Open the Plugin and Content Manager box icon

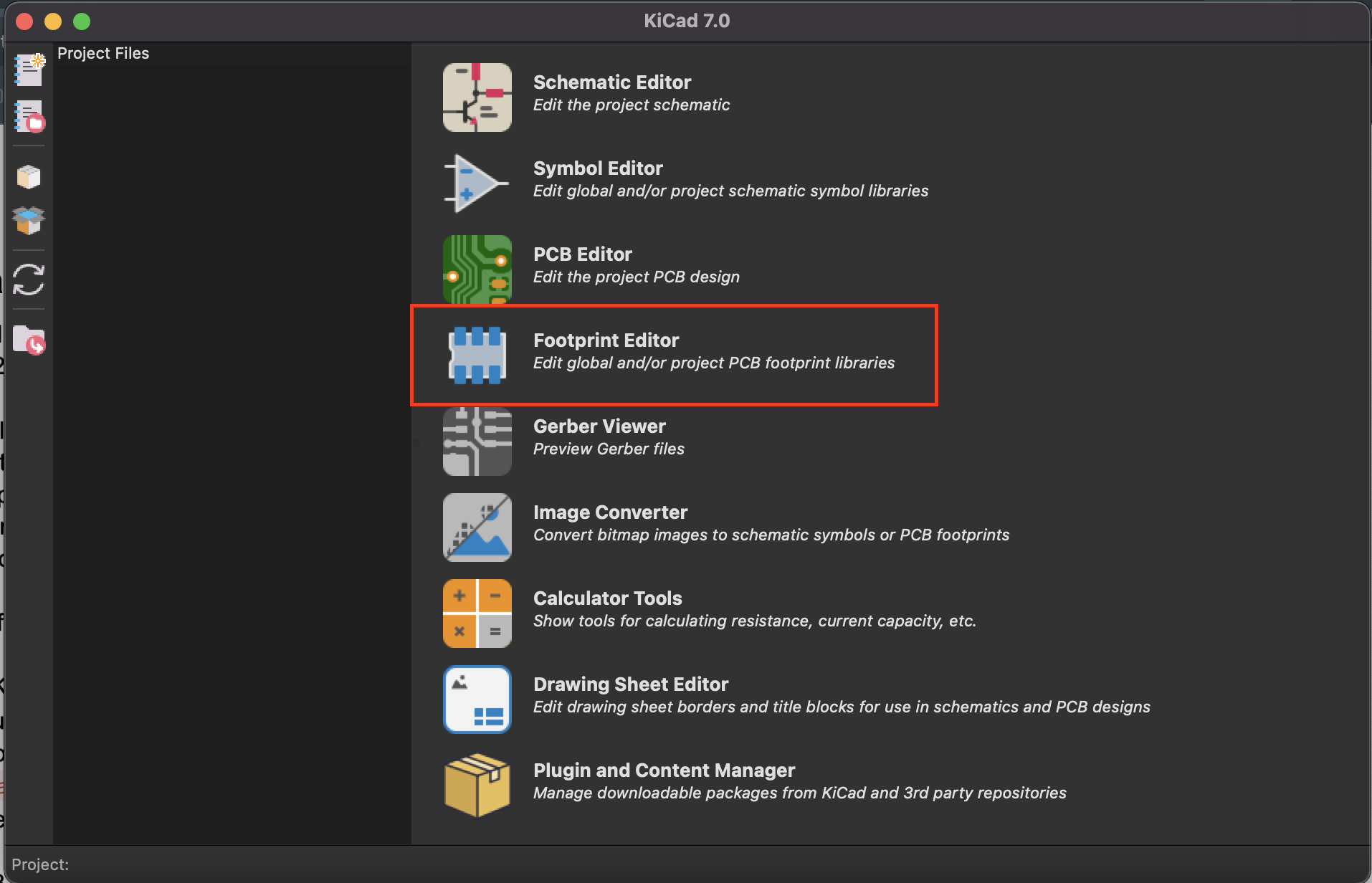477,786
